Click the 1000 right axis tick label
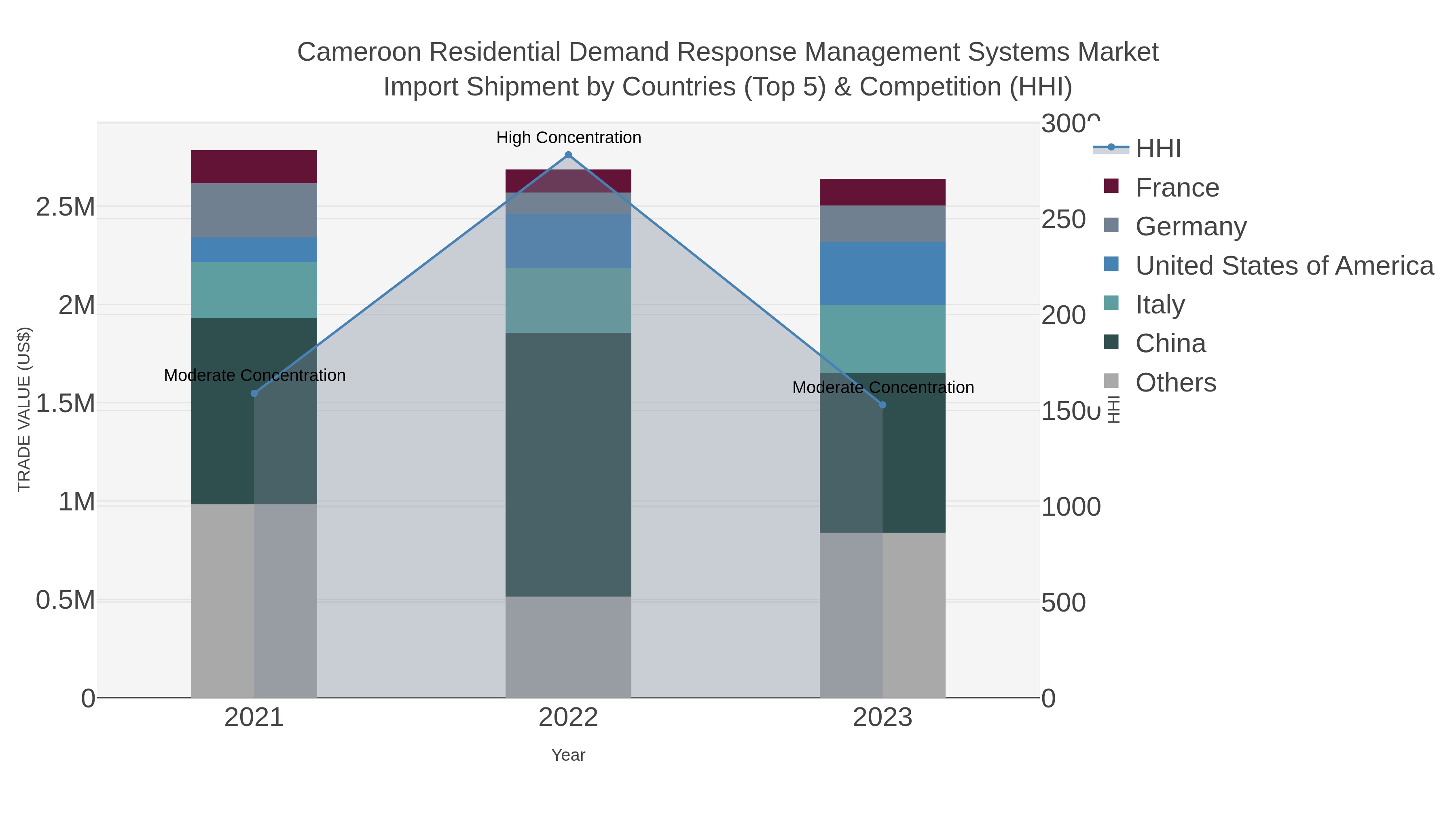The image size is (1456, 819). coord(1071,507)
